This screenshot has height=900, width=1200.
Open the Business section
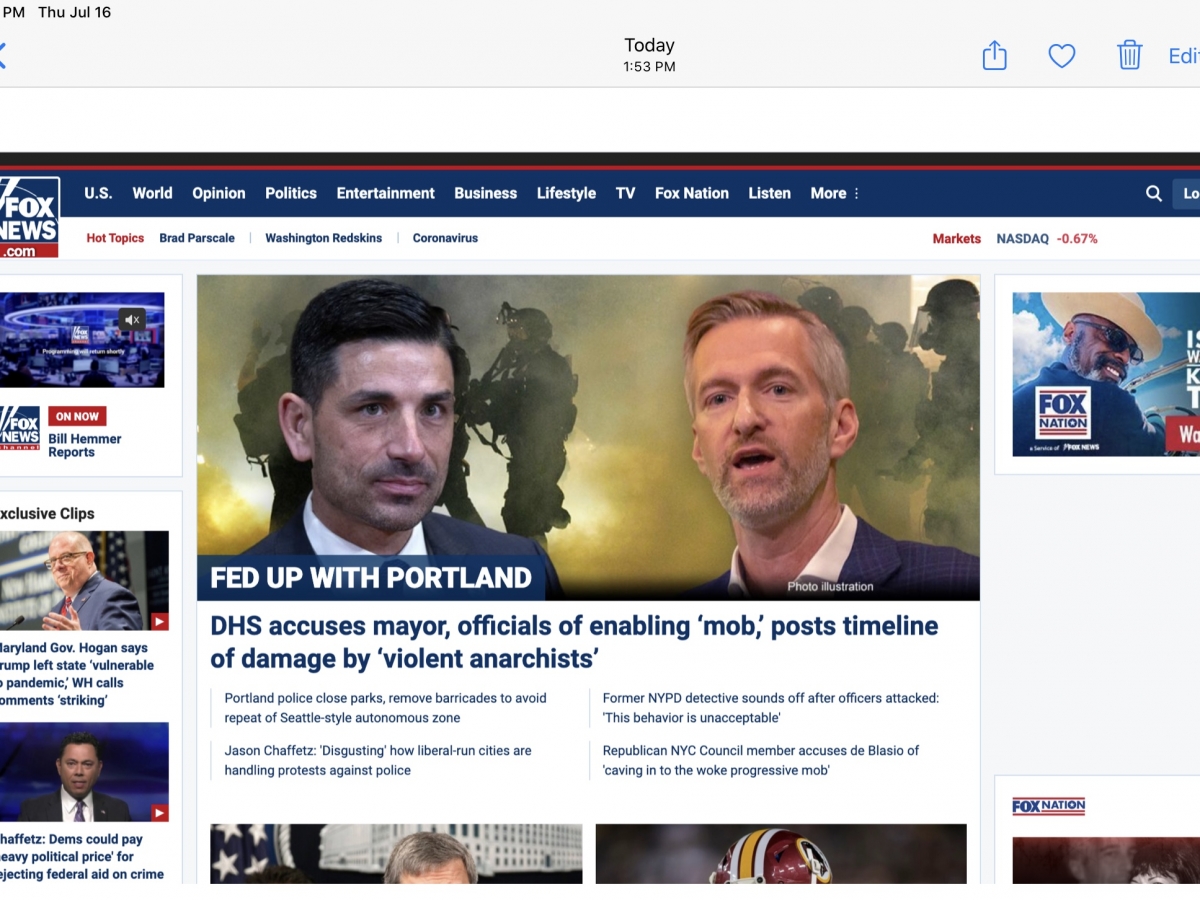click(x=486, y=193)
